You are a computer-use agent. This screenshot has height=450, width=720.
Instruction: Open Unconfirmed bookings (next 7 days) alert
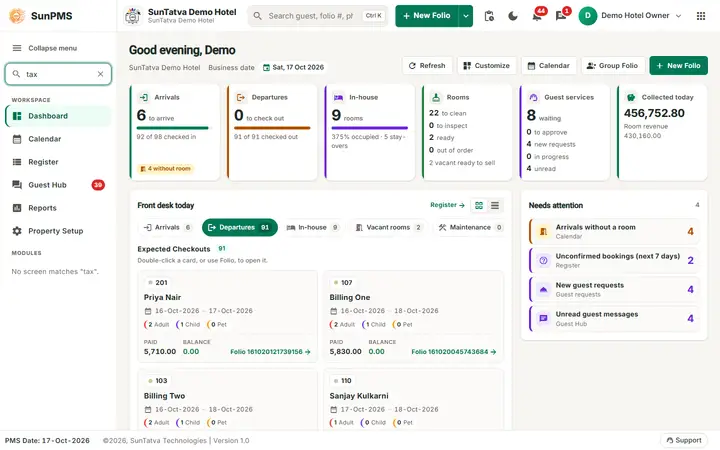[614, 260]
